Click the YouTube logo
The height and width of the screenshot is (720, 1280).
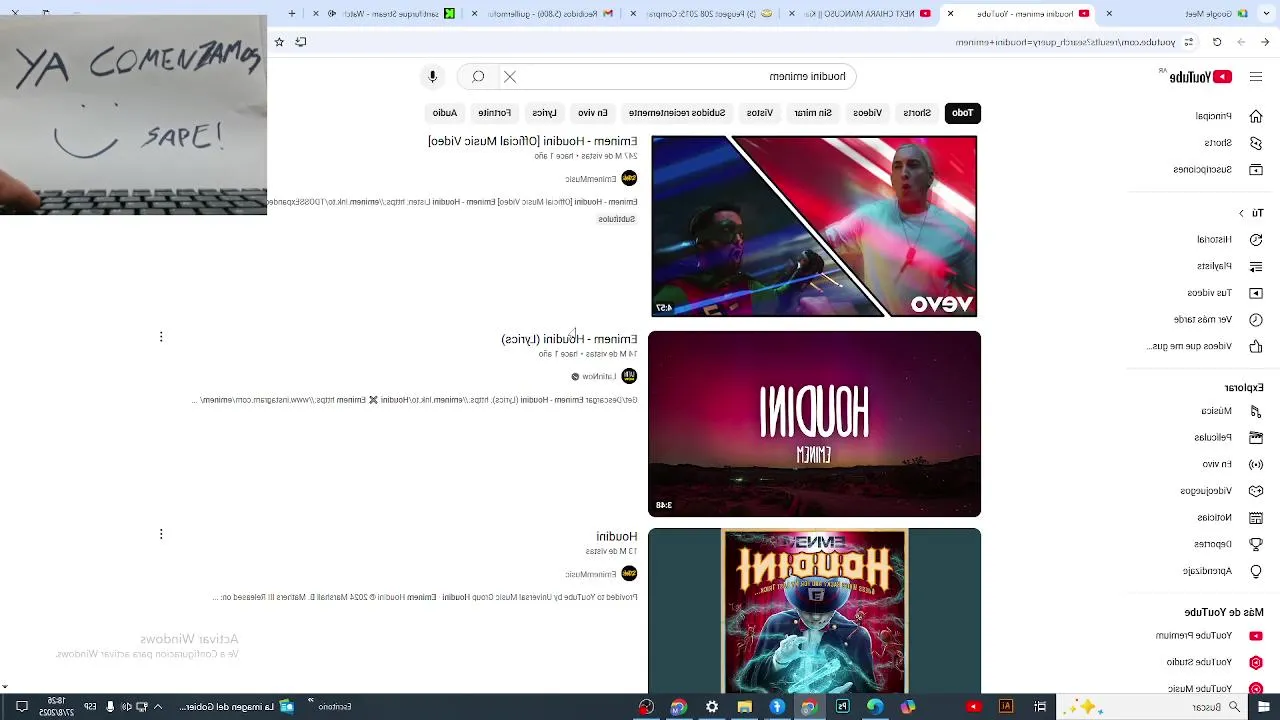tap(1200, 77)
